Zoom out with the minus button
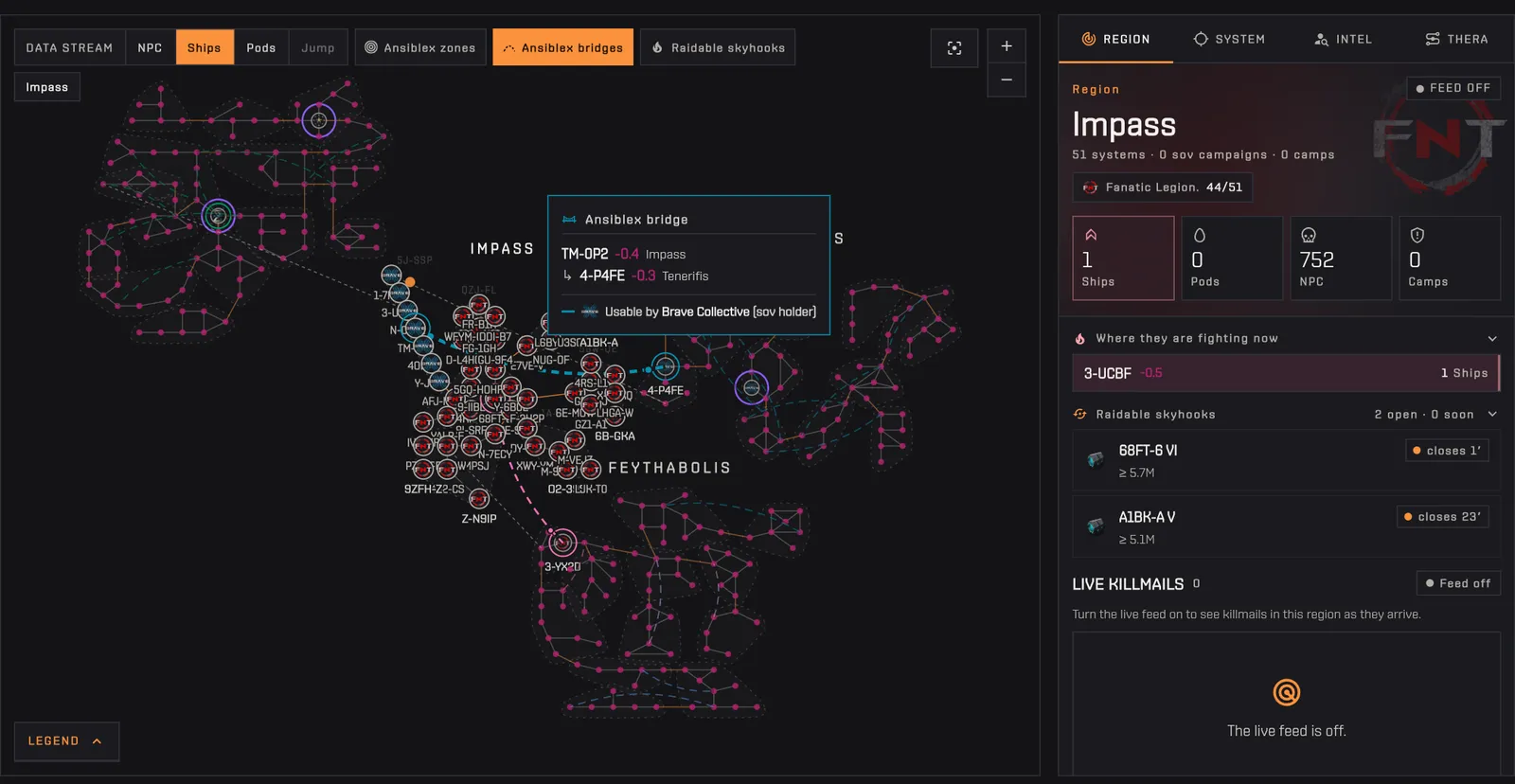 point(1007,80)
